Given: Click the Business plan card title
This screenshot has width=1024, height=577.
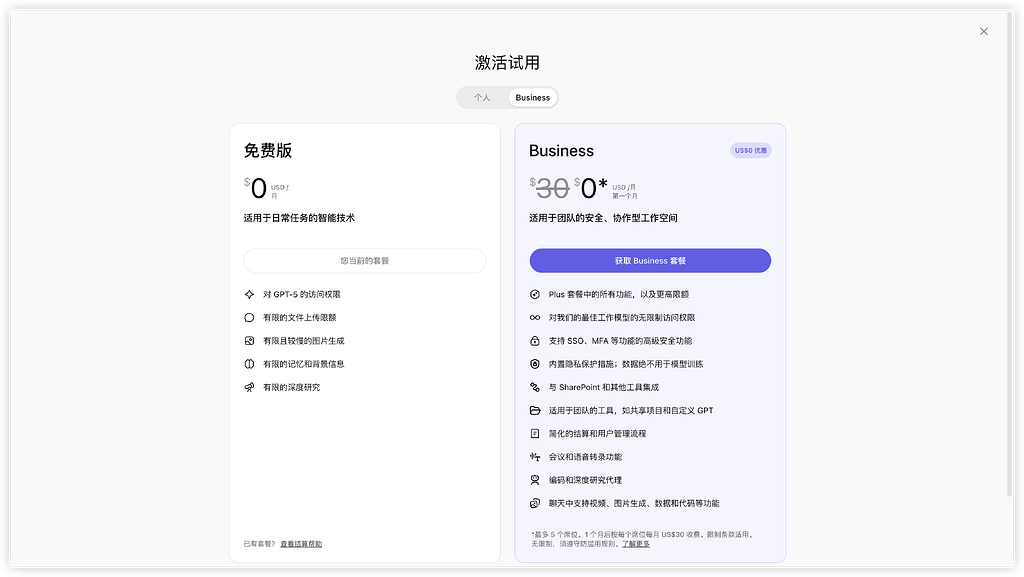Looking at the screenshot, I should [x=561, y=151].
